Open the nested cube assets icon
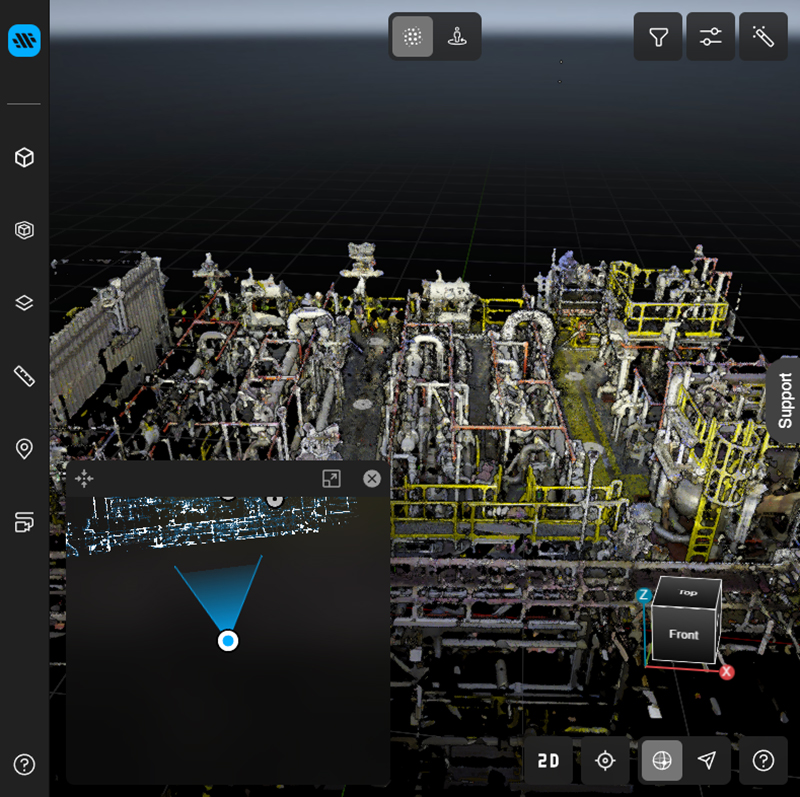The image size is (800, 797). [x=24, y=230]
